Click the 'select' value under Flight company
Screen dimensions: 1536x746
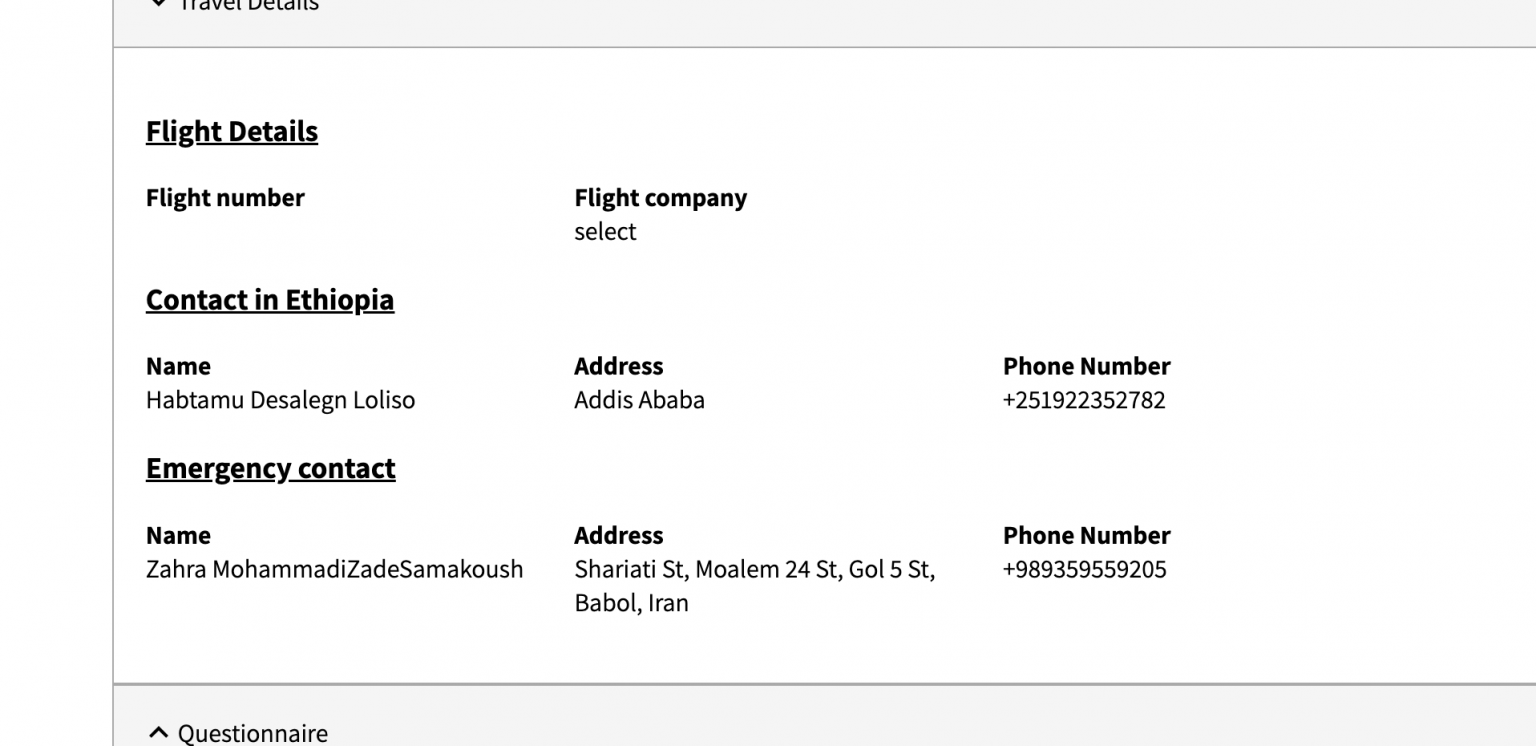point(605,231)
